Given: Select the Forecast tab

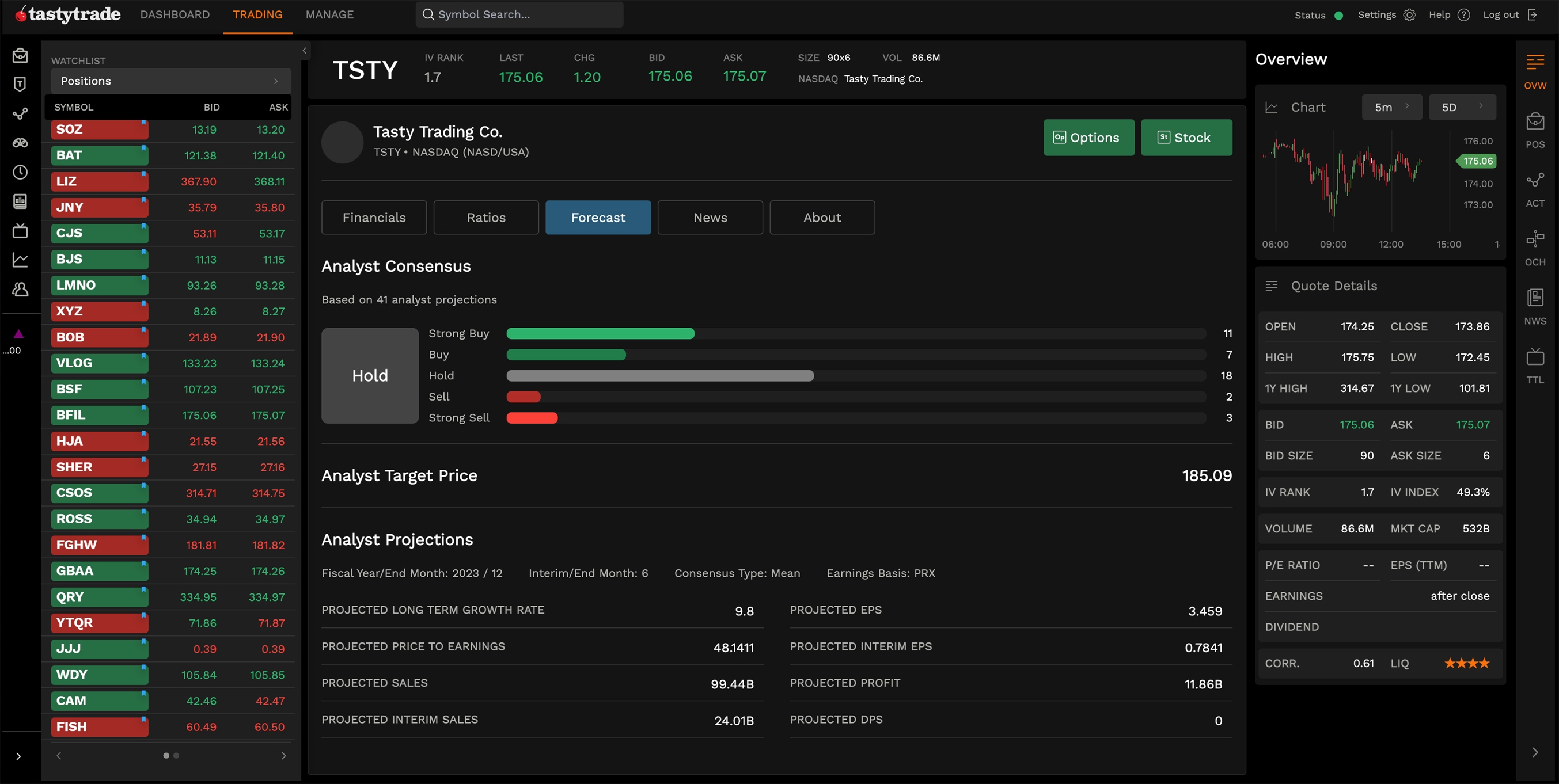Looking at the screenshot, I should point(598,217).
